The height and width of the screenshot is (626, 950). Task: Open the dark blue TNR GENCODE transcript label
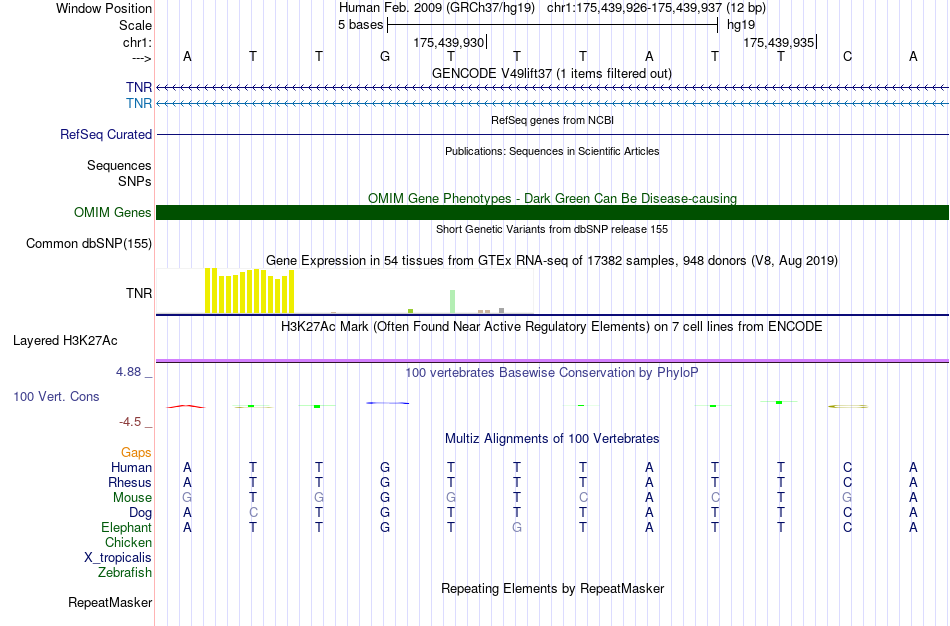tap(139, 87)
